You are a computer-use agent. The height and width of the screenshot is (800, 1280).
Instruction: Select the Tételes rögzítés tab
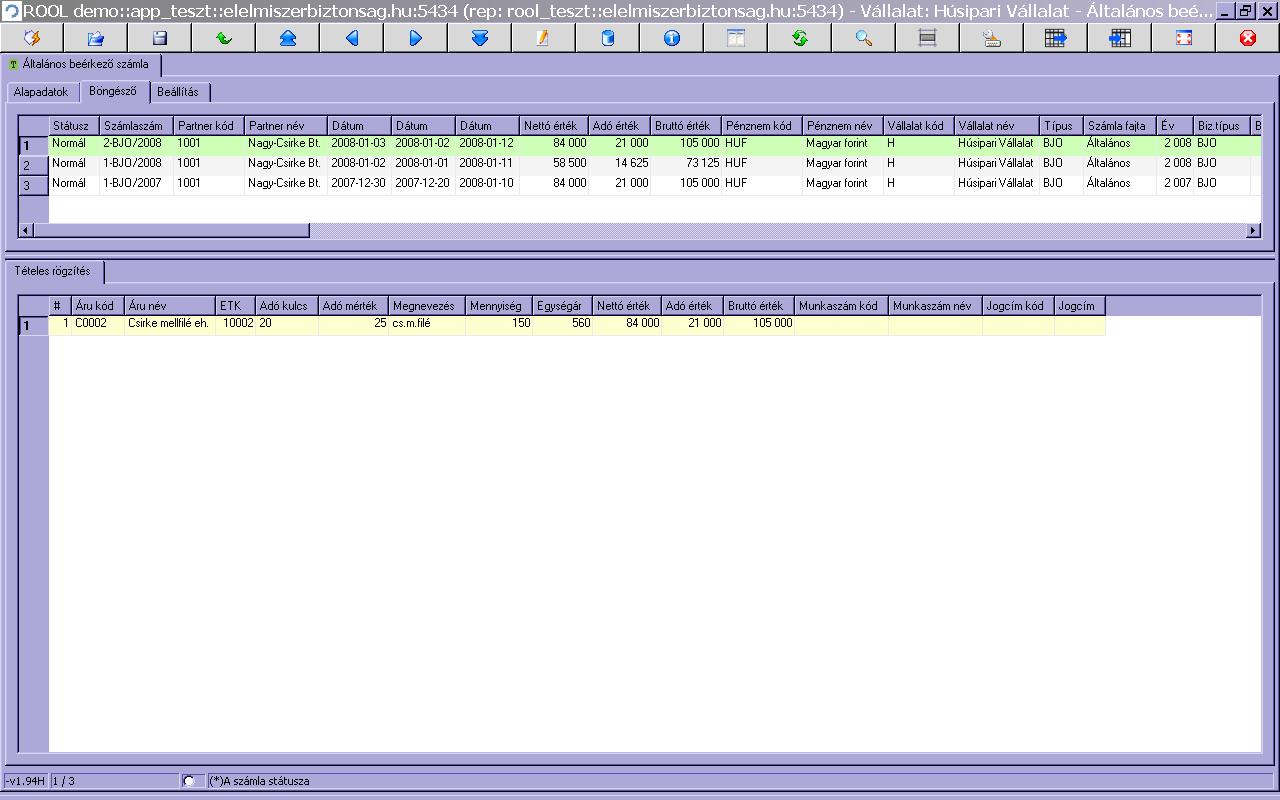[53, 271]
